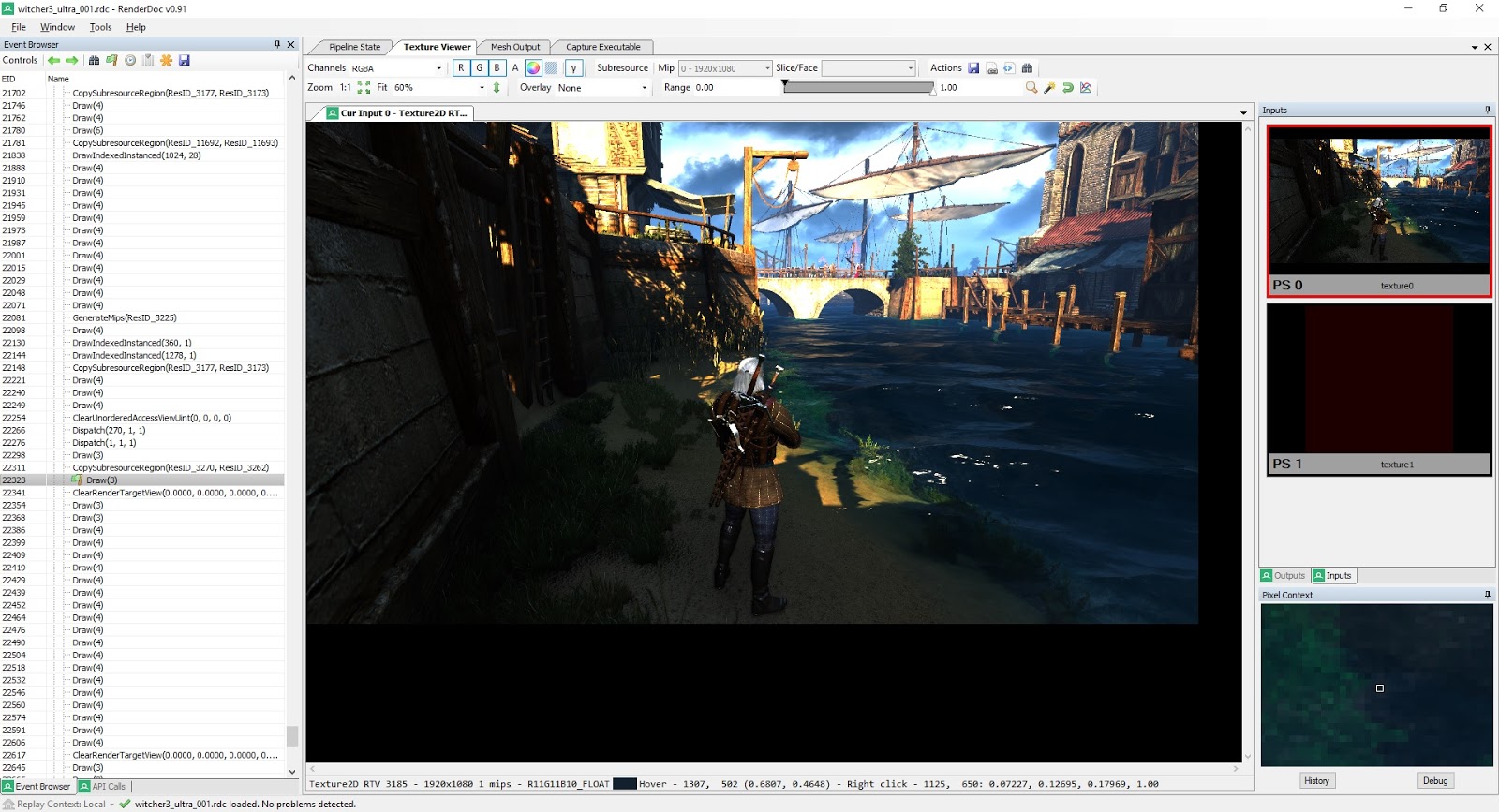Click the binoculars find icon in Event Browser
The image size is (1499, 812).
click(94, 61)
